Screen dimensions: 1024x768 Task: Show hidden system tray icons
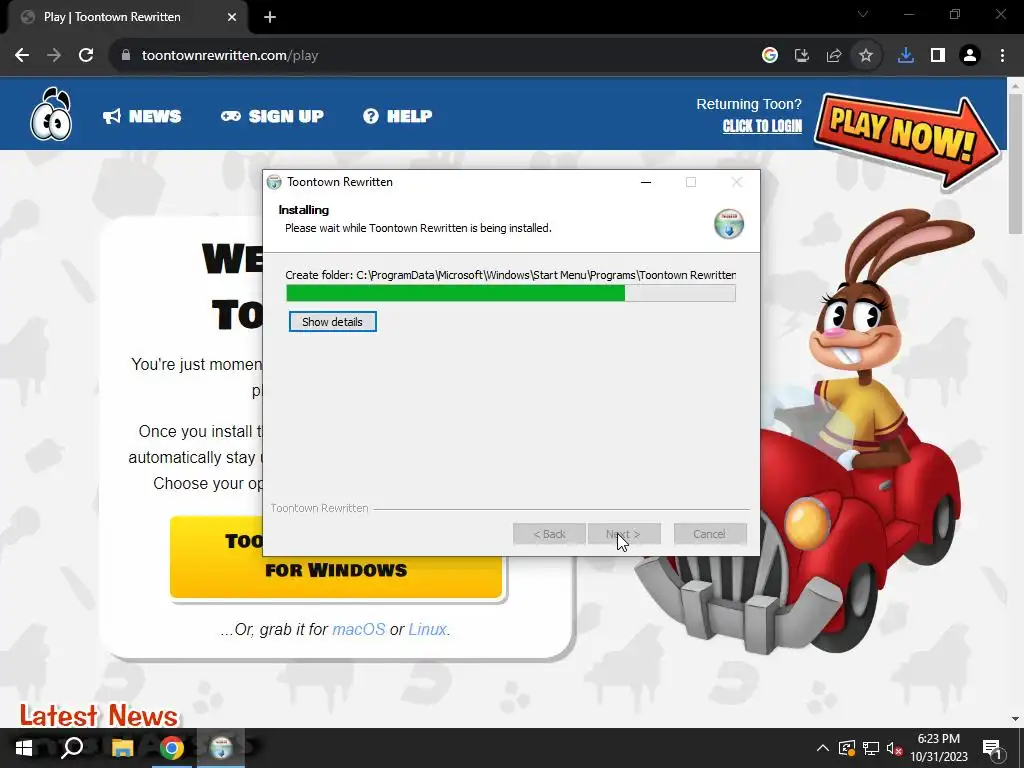pyautogui.click(x=823, y=748)
